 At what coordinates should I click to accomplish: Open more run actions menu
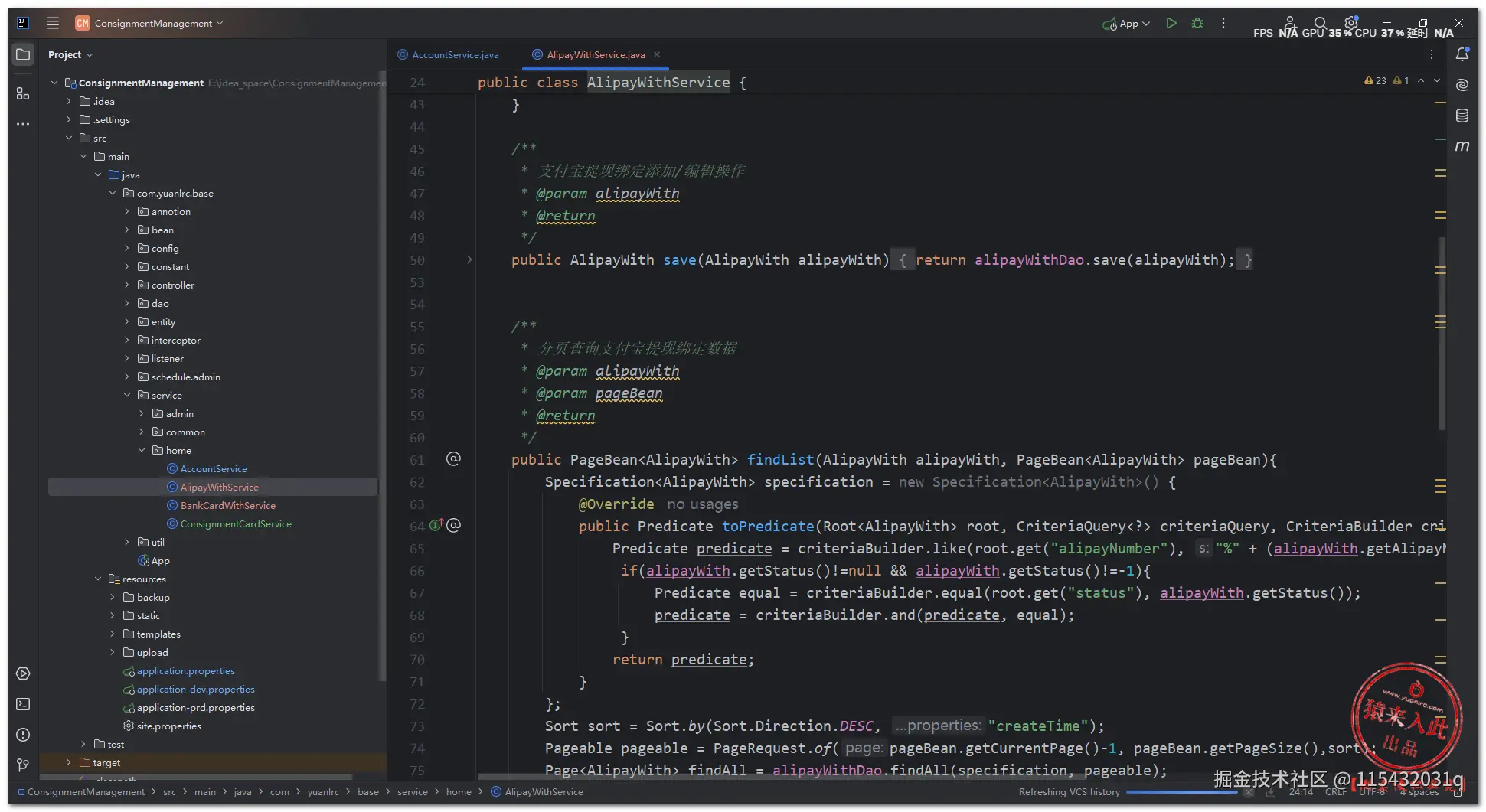pyautogui.click(x=1223, y=23)
